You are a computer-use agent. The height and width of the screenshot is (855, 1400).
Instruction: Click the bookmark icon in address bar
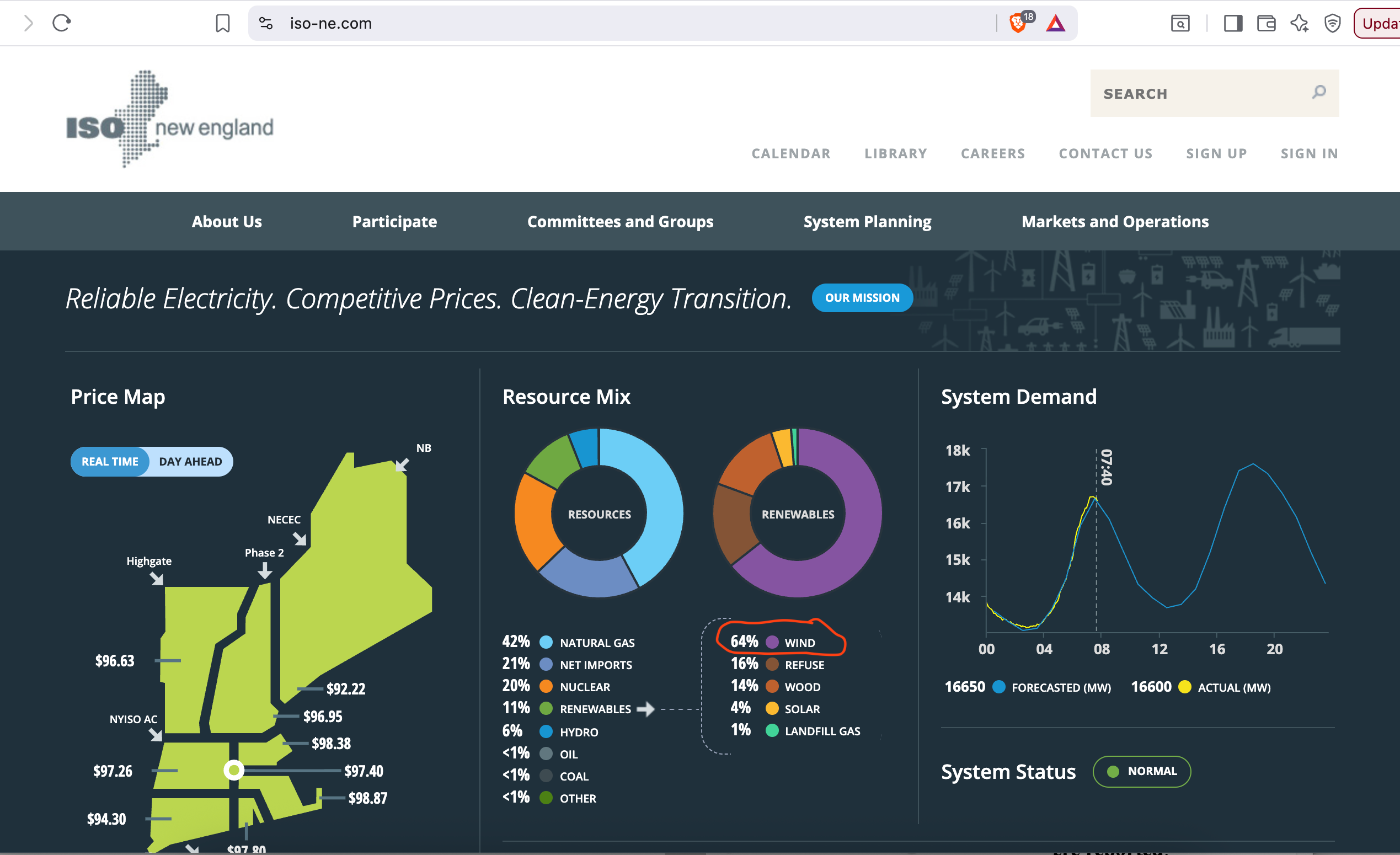[223, 23]
